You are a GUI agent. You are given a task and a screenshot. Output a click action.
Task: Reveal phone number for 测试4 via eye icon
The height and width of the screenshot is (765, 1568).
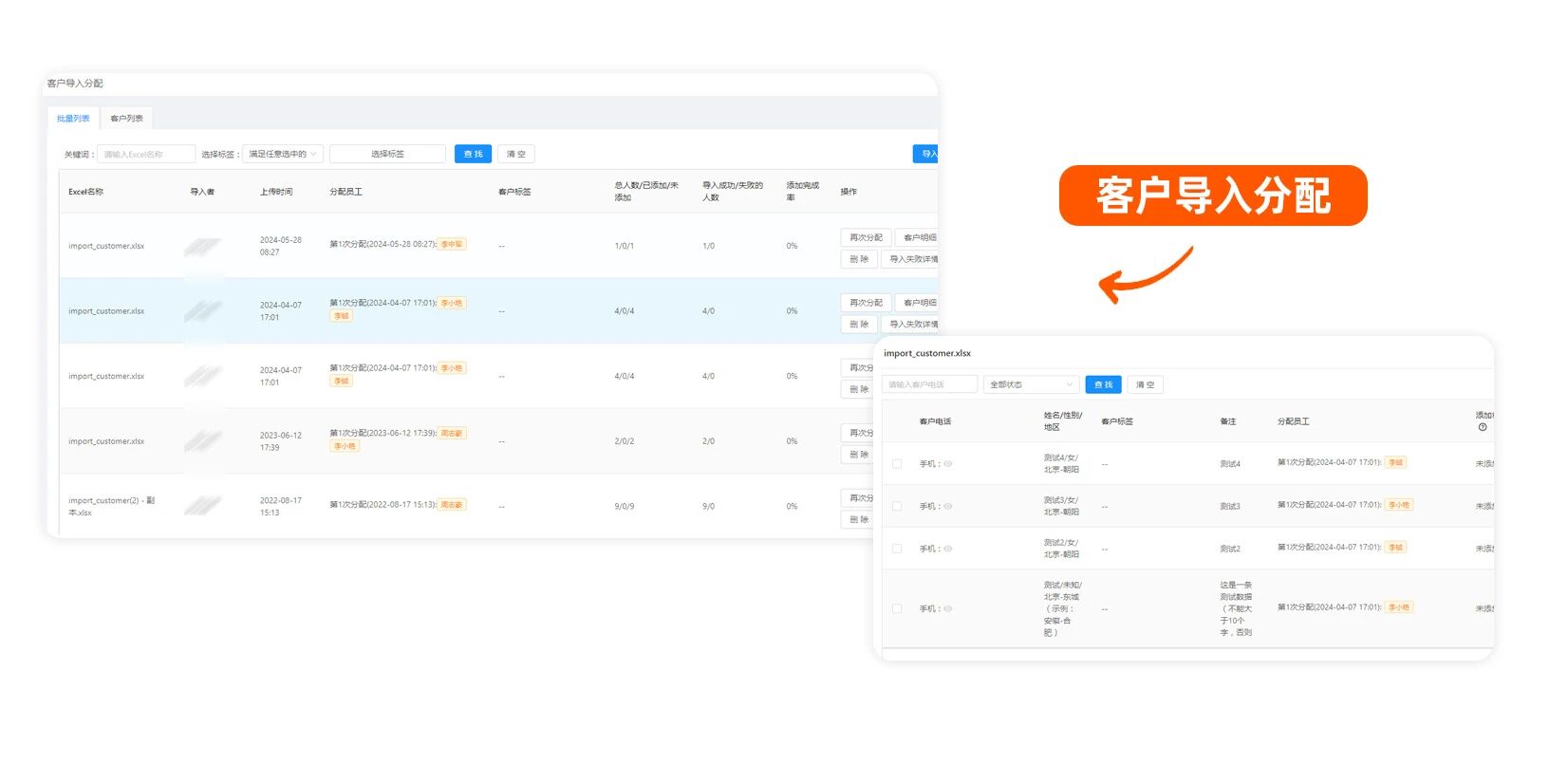[947, 464]
